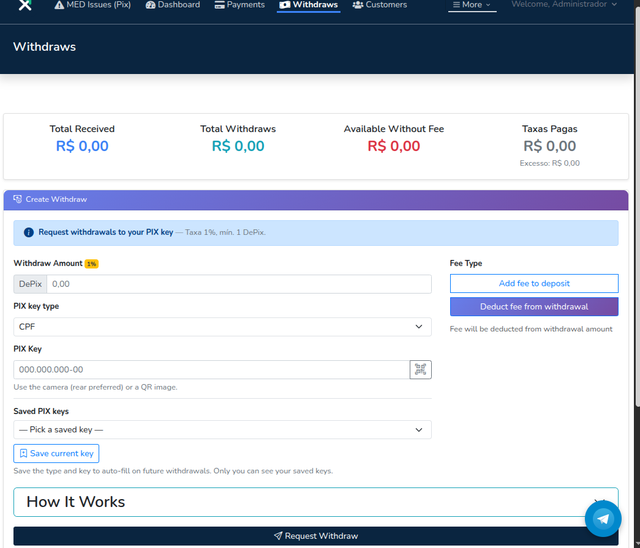Viewport: 640px width, 548px height.
Task: Click the PIX Key input field
Action: pyautogui.click(x=211, y=370)
